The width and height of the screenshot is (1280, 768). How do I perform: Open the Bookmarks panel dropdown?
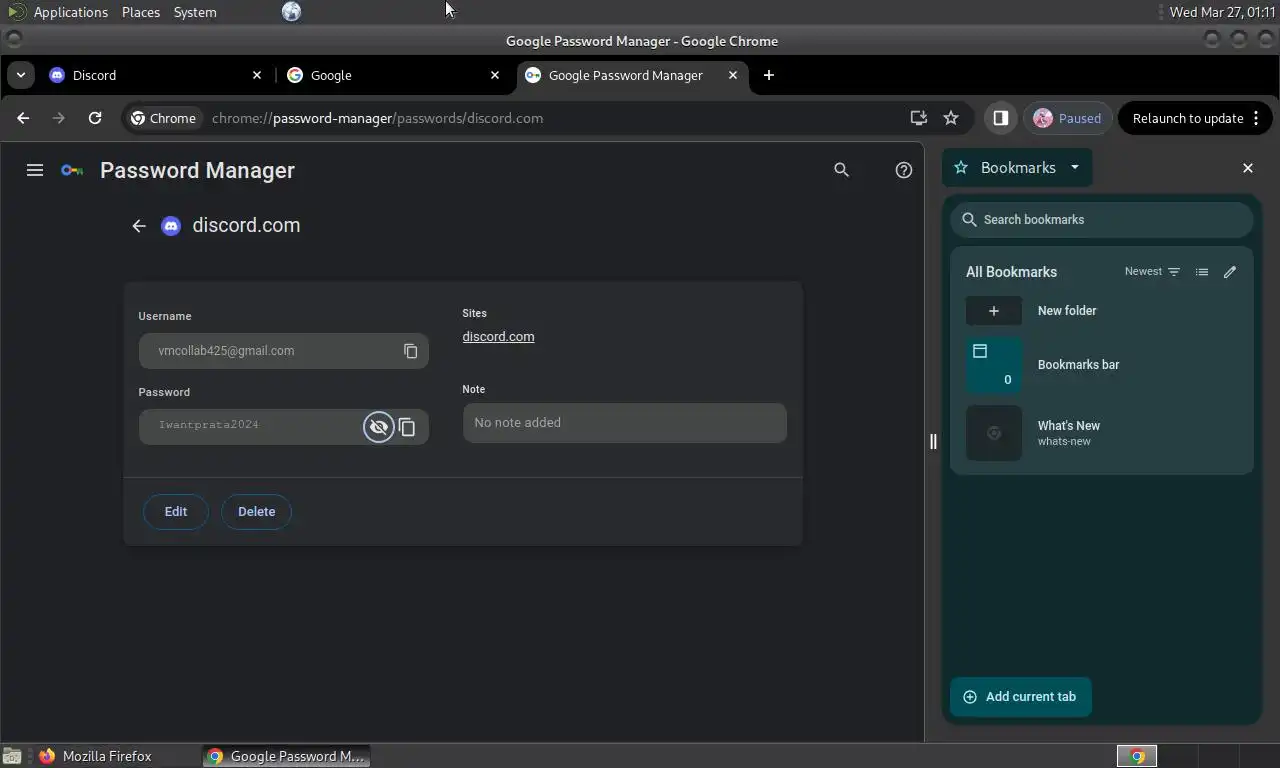click(x=1075, y=168)
